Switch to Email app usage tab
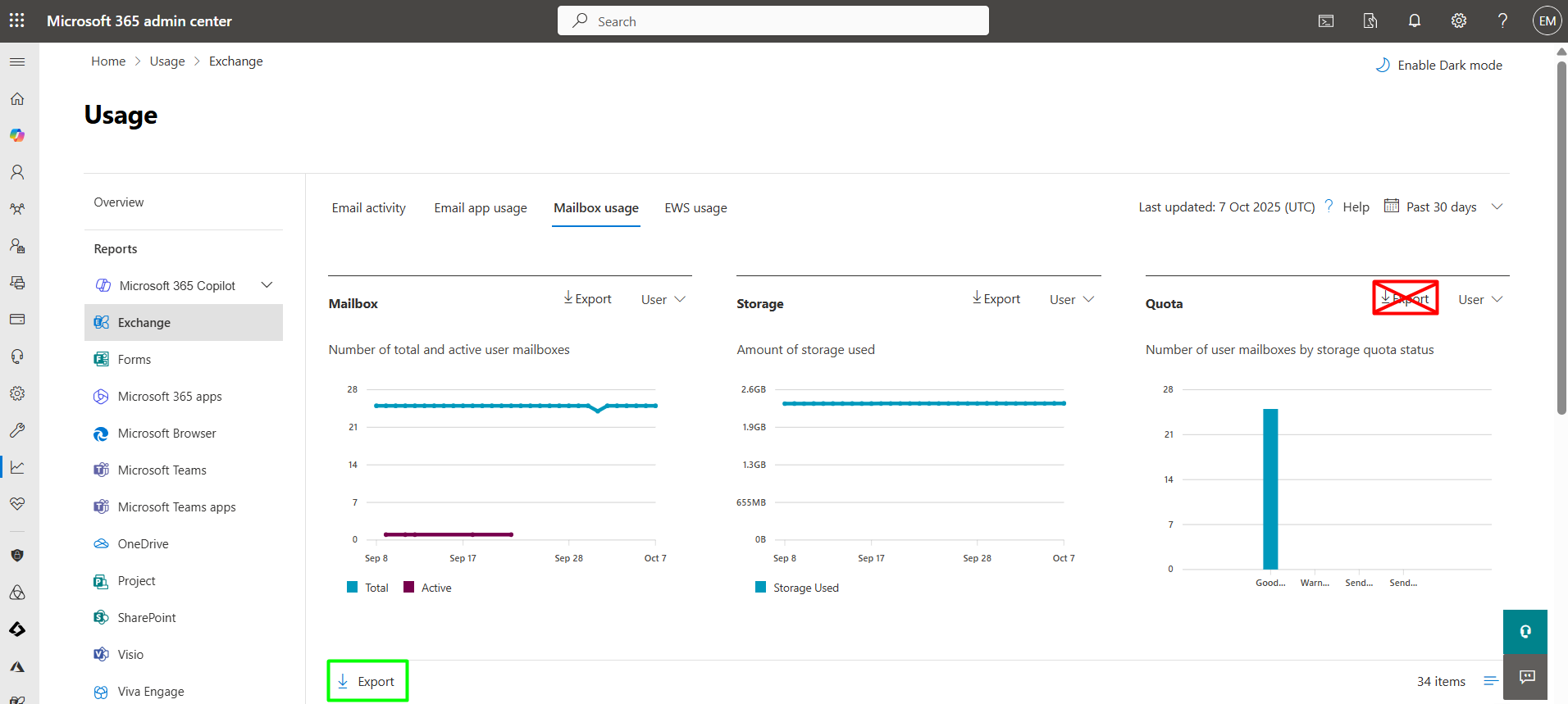 [481, 208]
